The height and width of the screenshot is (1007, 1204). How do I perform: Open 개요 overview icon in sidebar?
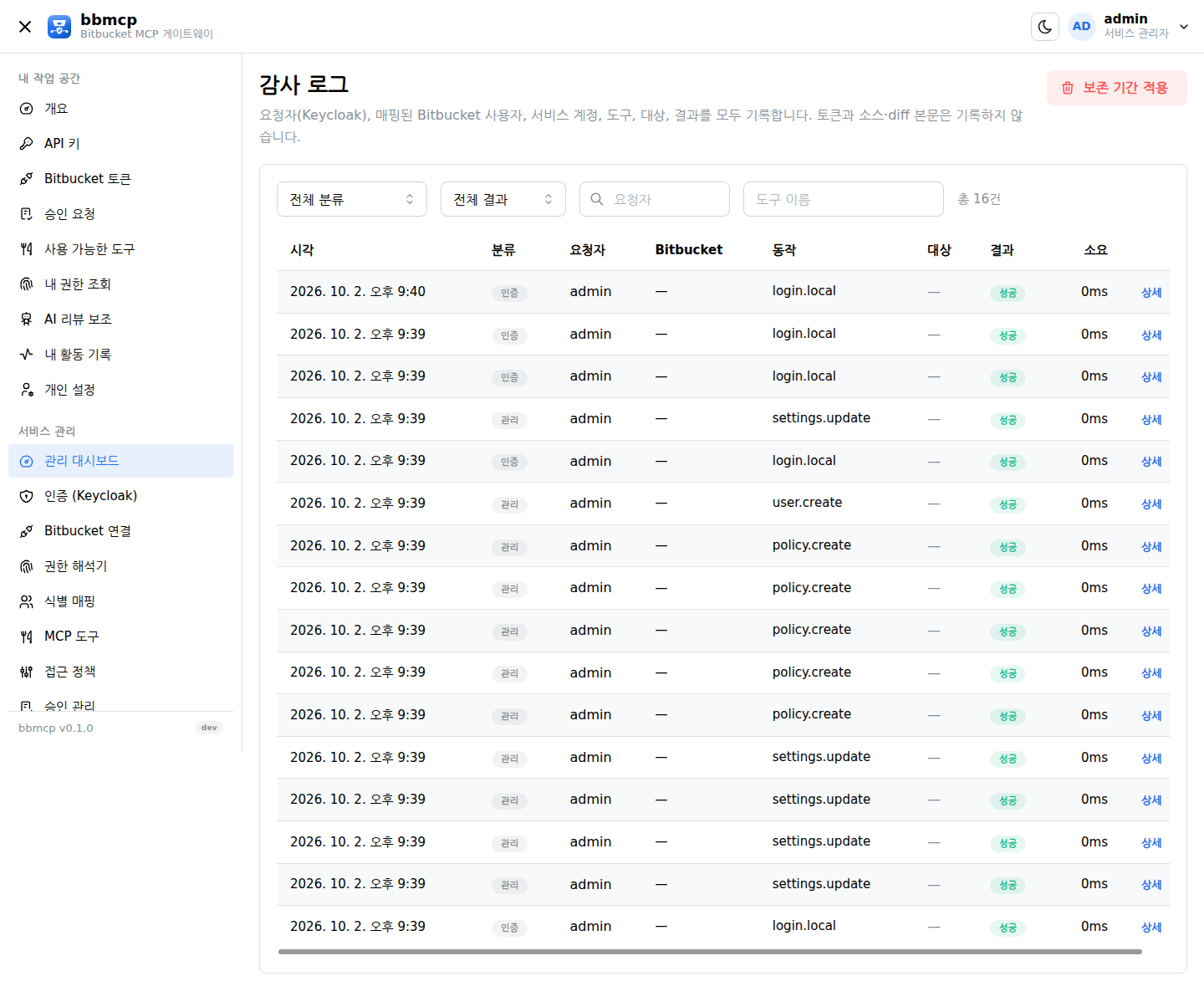[27, 109]
